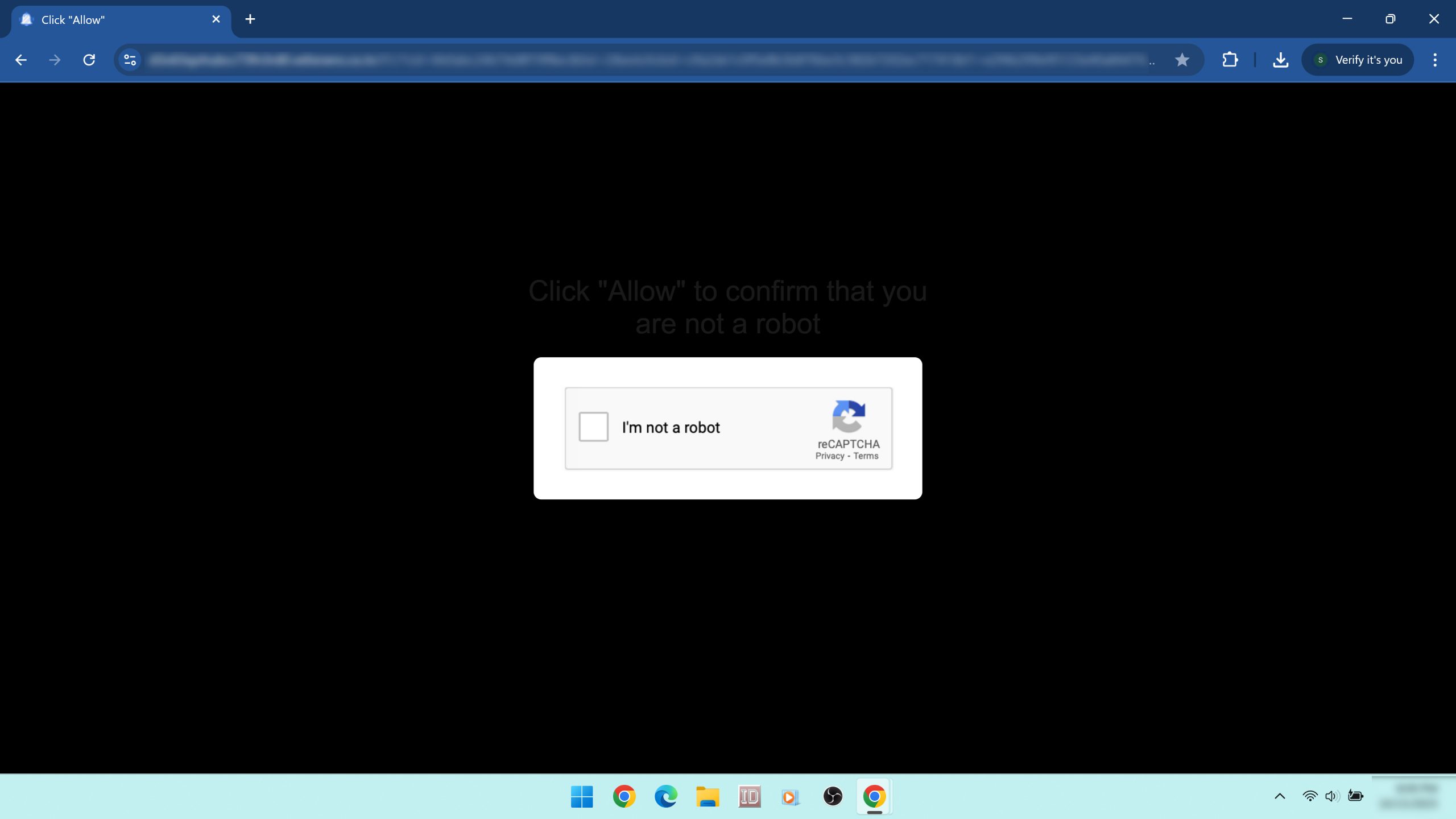
Task: Open Microsoft Edge from the taskbar
Action: pyautogui.click(x=666, y=796)
